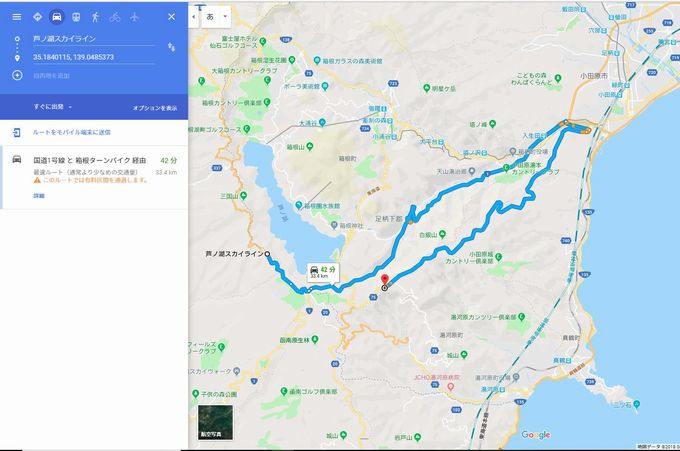
Task: Open the input method あ dropdown arrow
Action: [225, 16]
